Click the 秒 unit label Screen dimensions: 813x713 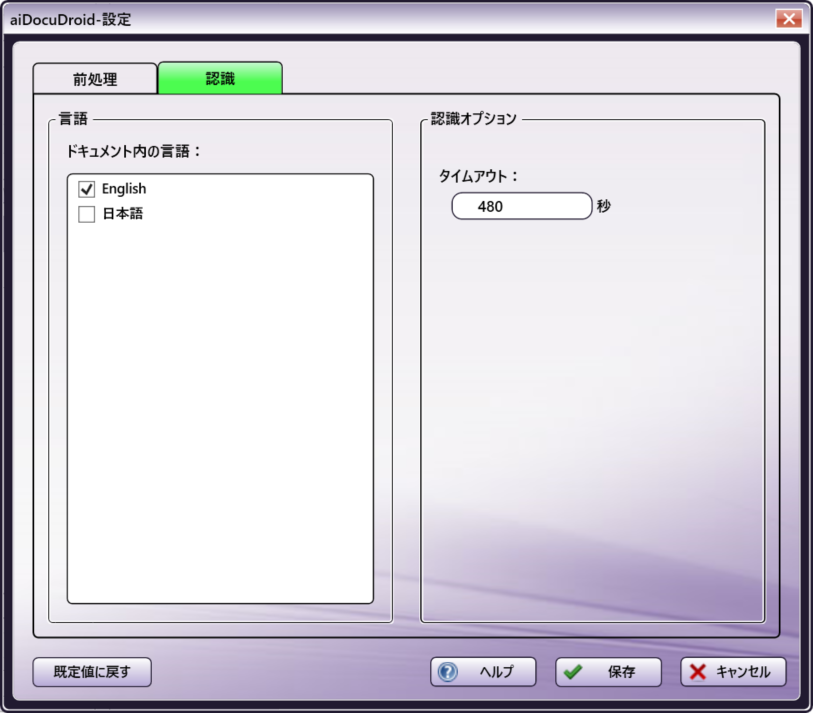pos(604,206)
